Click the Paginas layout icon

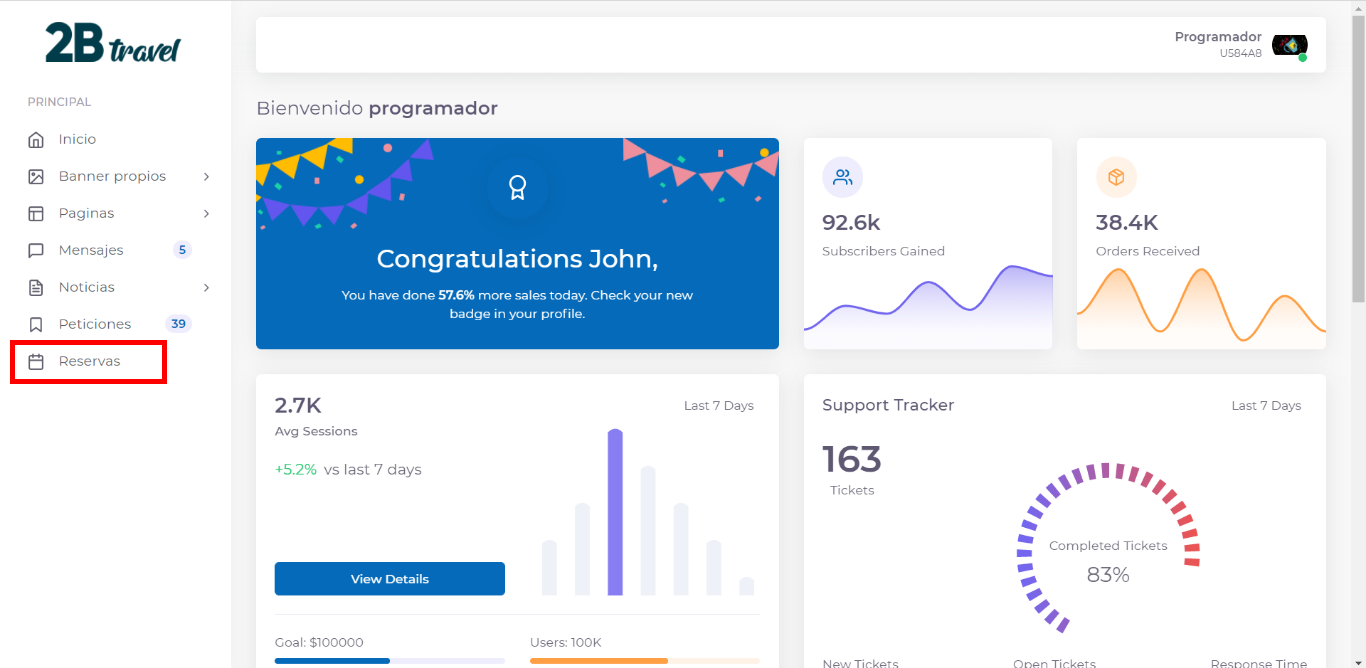(36, 213)
